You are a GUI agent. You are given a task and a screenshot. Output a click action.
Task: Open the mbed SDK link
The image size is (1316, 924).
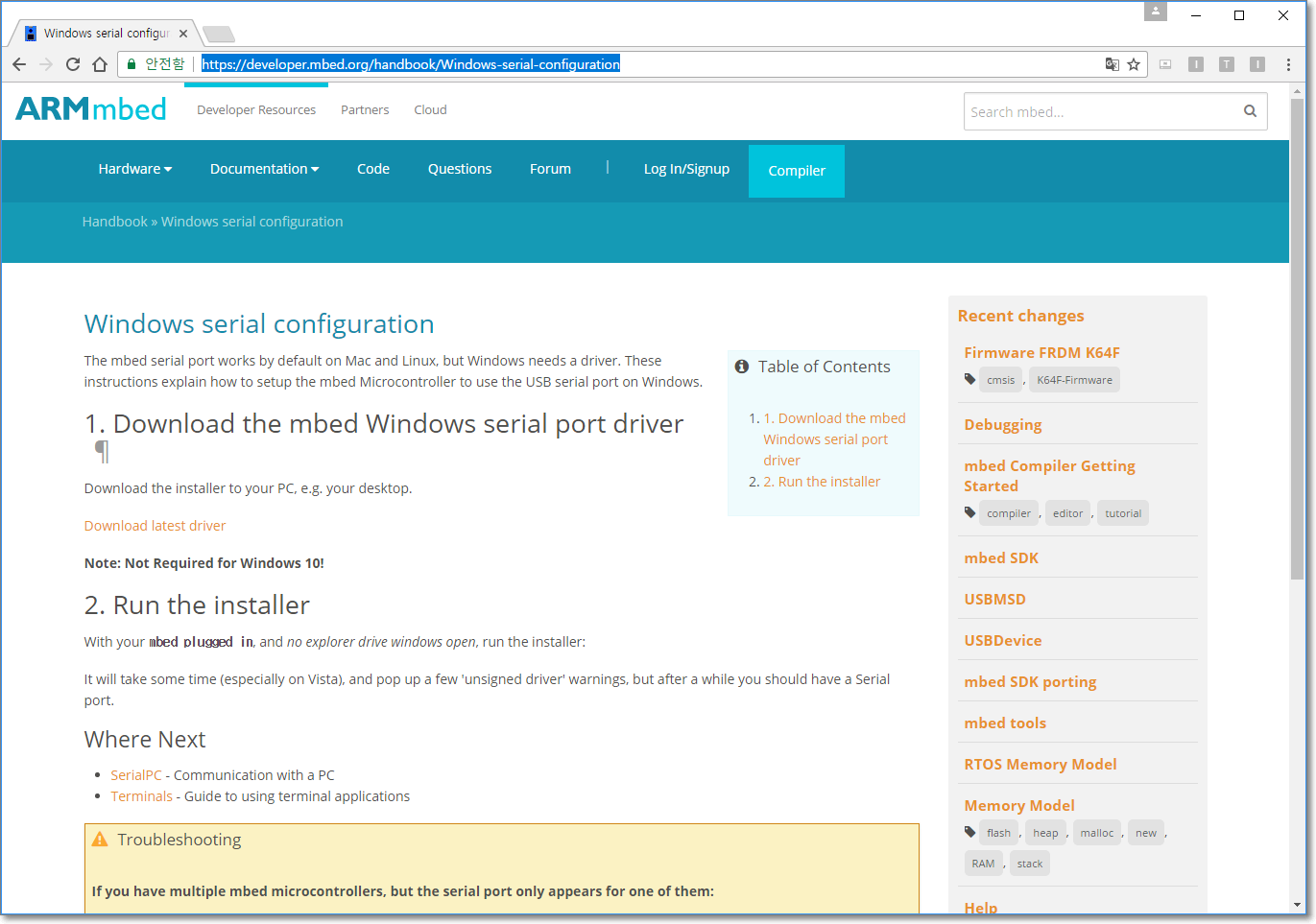pyautogui.click(x=1001, y=557)
